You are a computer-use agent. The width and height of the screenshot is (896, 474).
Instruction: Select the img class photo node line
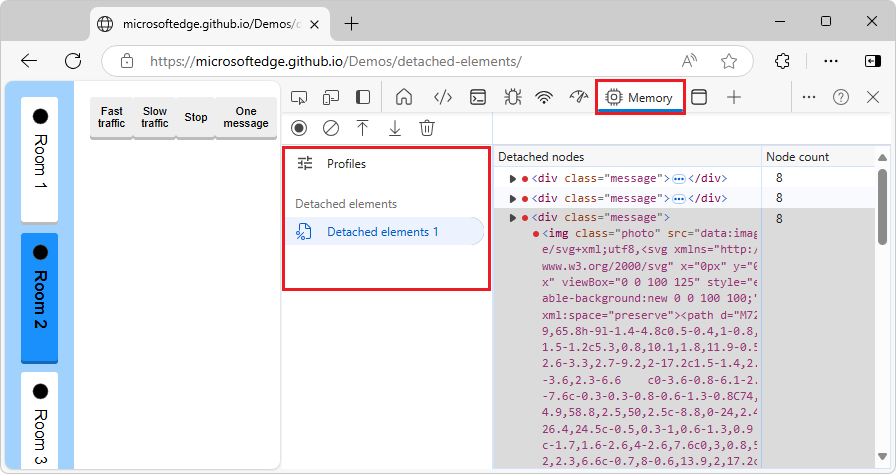pyautogui.click(x=649, y=234)
